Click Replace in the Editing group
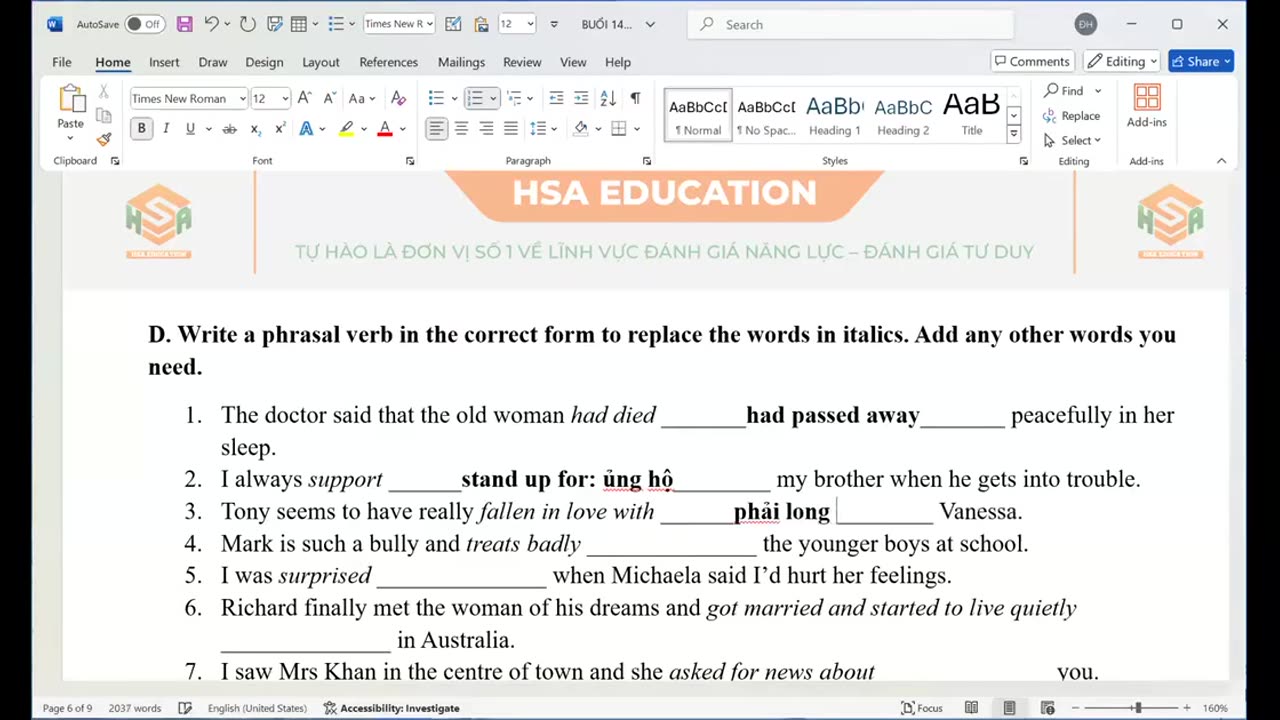 (x=1071, y=116)
